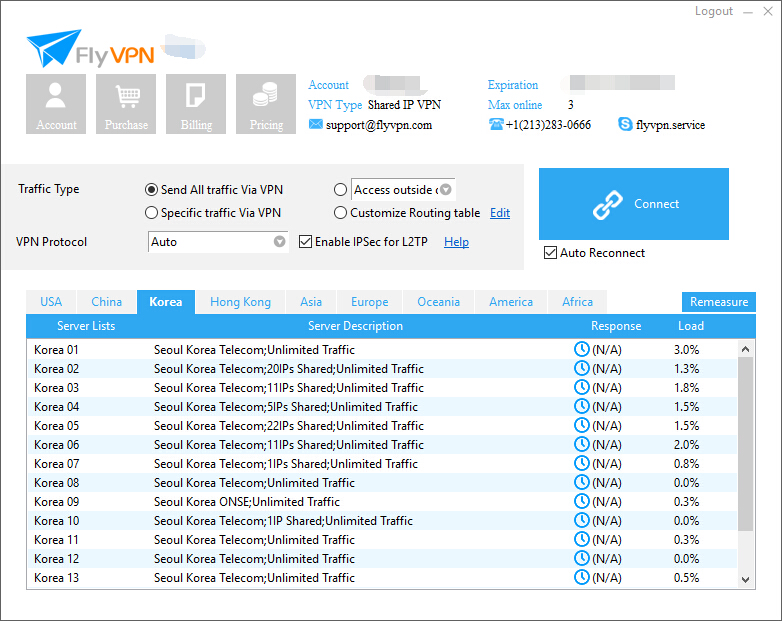This screenshot has height=621, width=782.
Task: Open the VPN Protocol Auto dropdown
Action: click(x=218, y=242)
